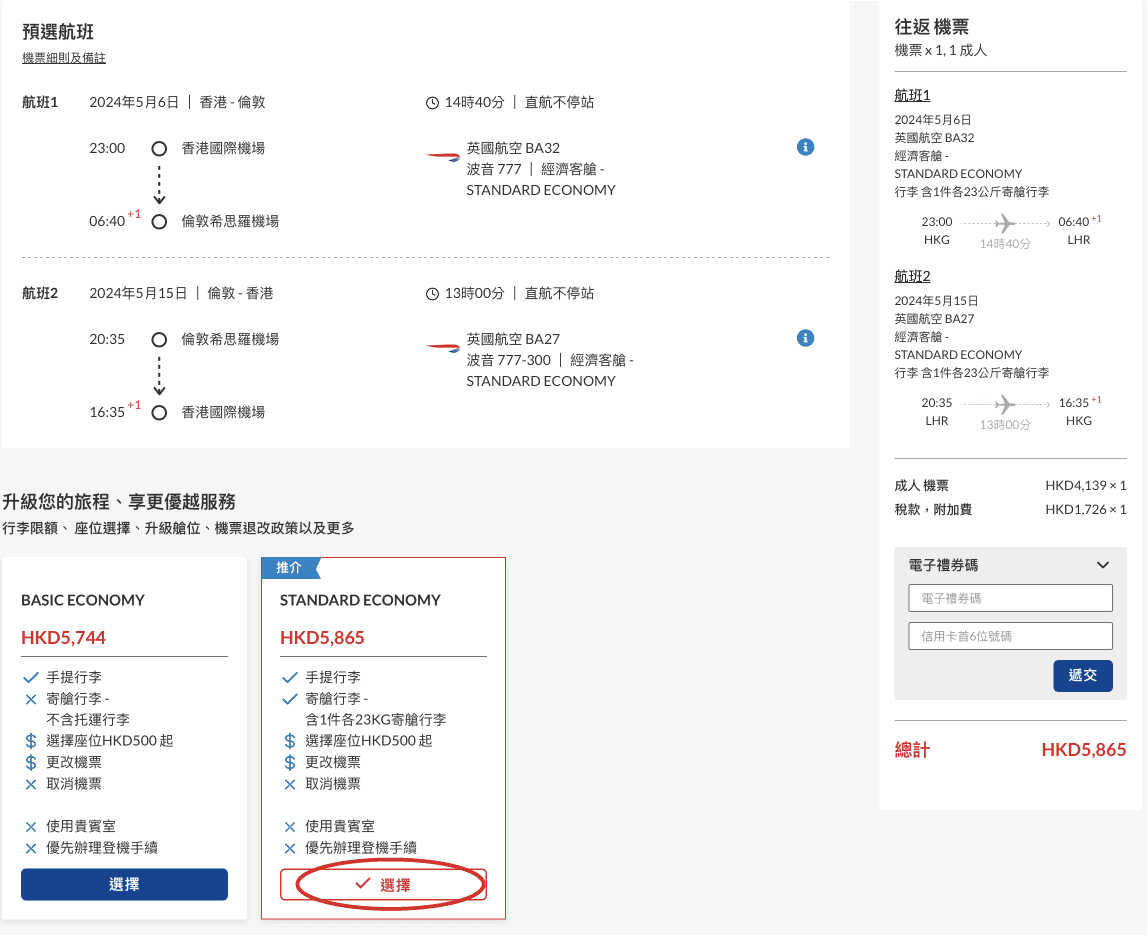Click info icon for flight BA27
1148x936 pixels.
coord(805,338)
